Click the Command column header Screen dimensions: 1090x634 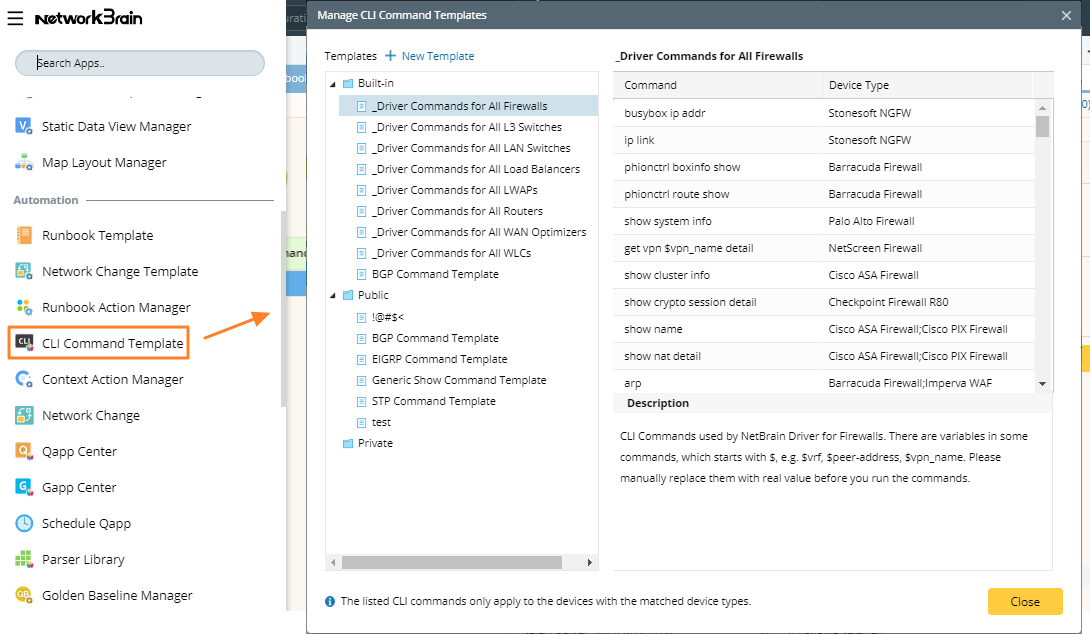point(717,85)
